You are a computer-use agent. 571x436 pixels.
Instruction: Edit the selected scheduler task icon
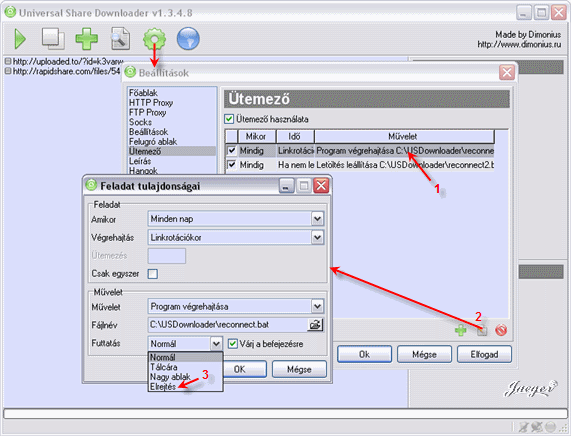pyautogui.click(x=482, y=331)
